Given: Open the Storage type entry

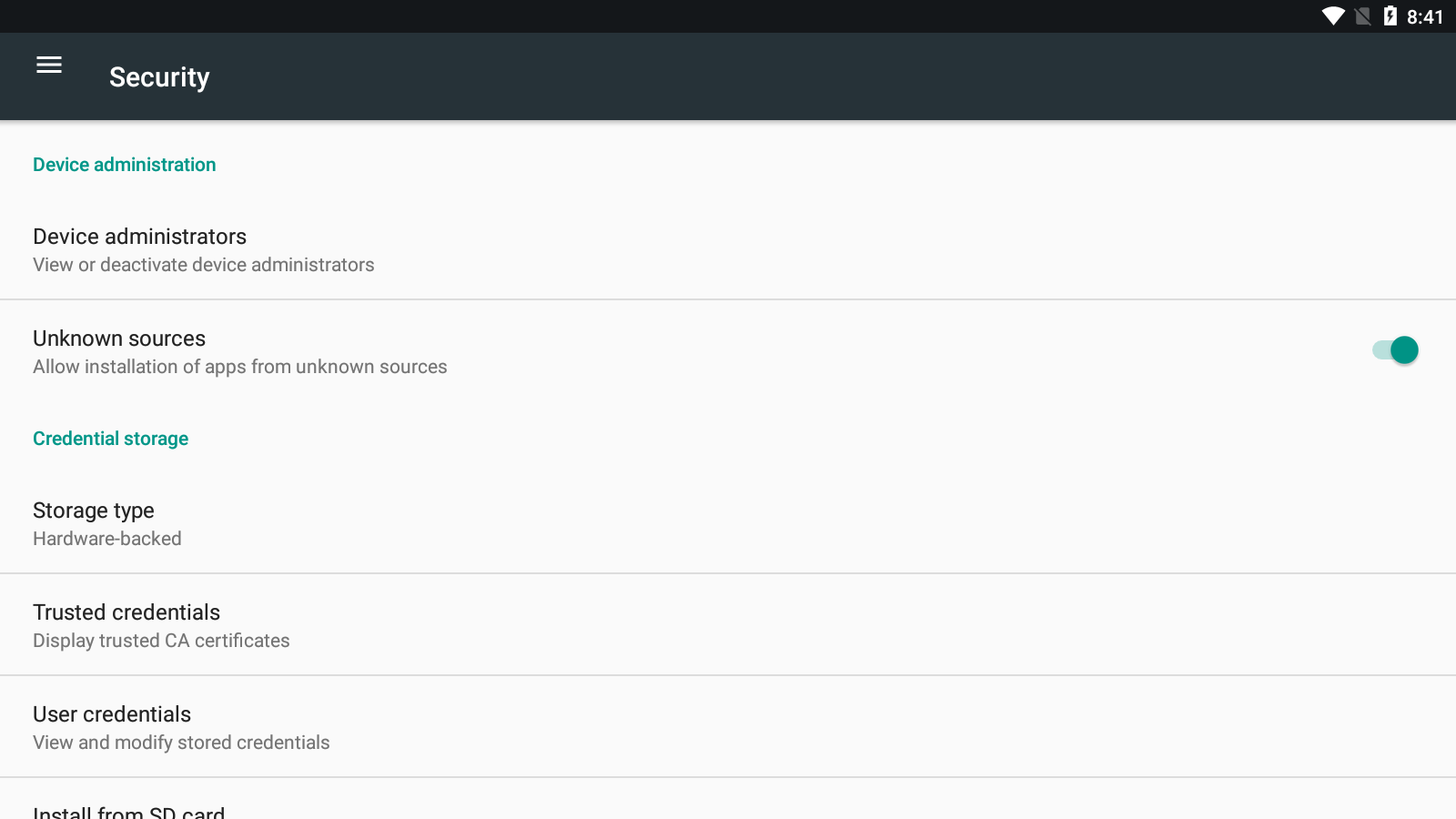Looking at the screenshot, I should [94, 511].
